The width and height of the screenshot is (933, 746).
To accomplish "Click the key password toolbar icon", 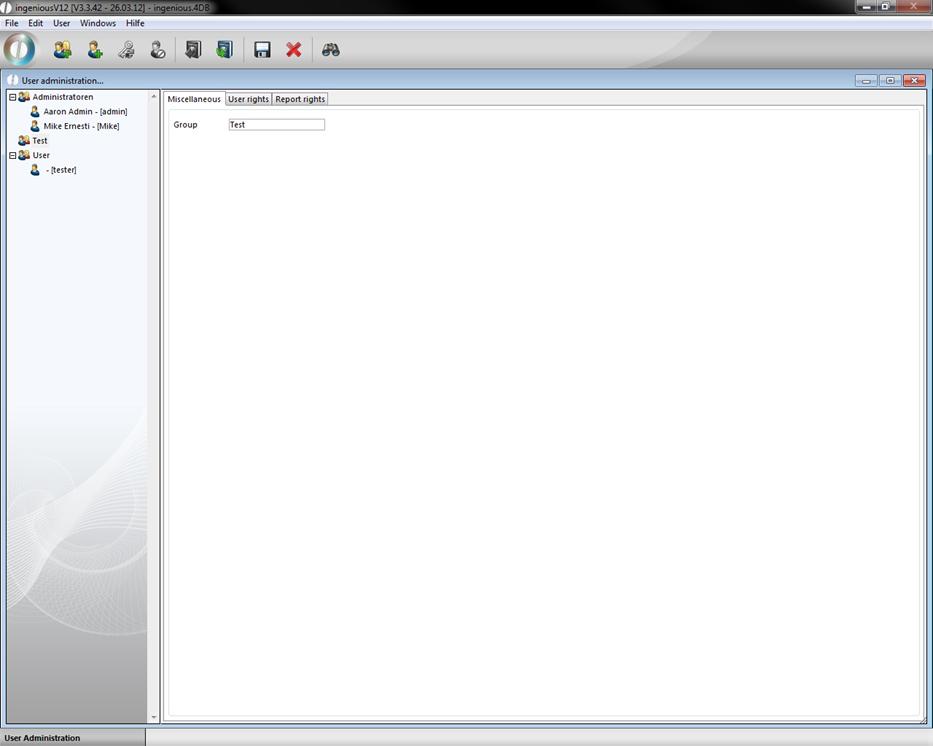I will tap(126, 49).
